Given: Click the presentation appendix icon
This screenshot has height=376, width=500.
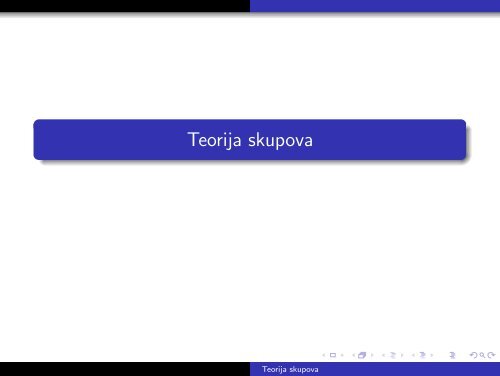Looking at the screenshot, I should pos(452,356).
